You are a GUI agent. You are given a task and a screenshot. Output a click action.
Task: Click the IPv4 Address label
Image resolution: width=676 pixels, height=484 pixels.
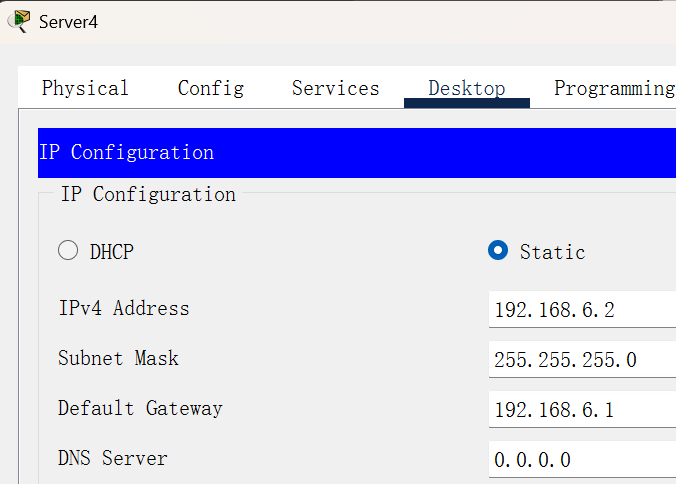[x=124, y=308]
